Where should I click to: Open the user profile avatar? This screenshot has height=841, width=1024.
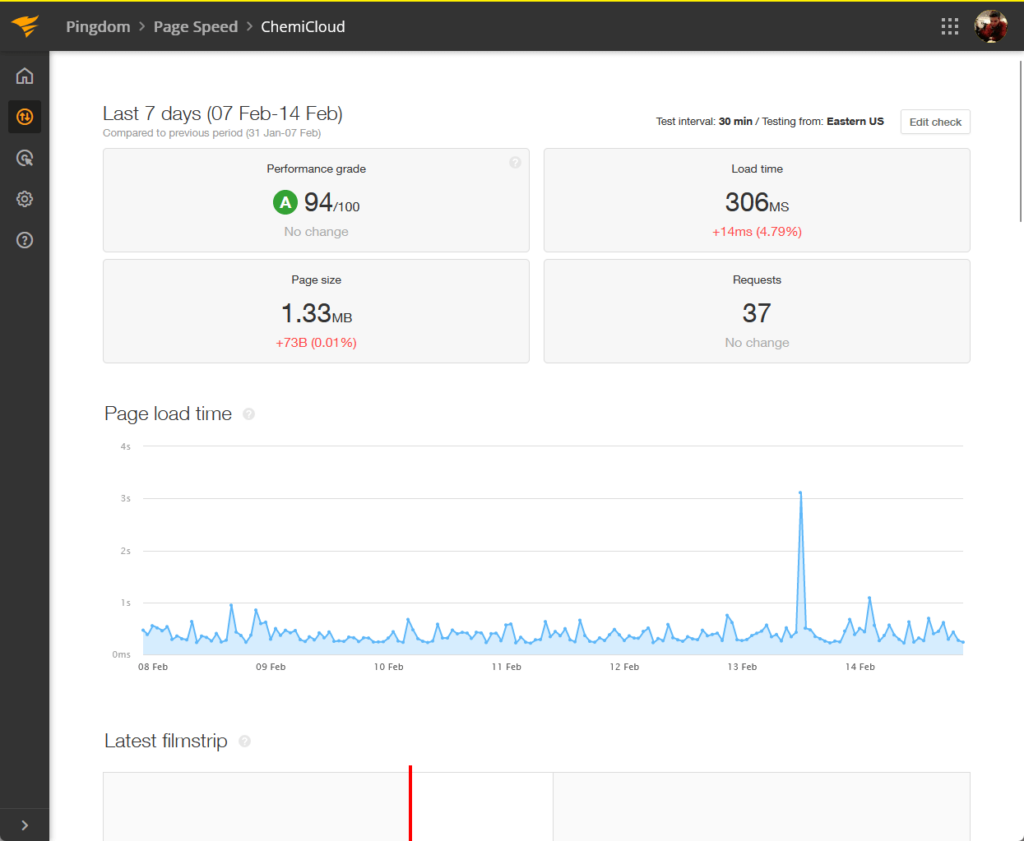991,26
